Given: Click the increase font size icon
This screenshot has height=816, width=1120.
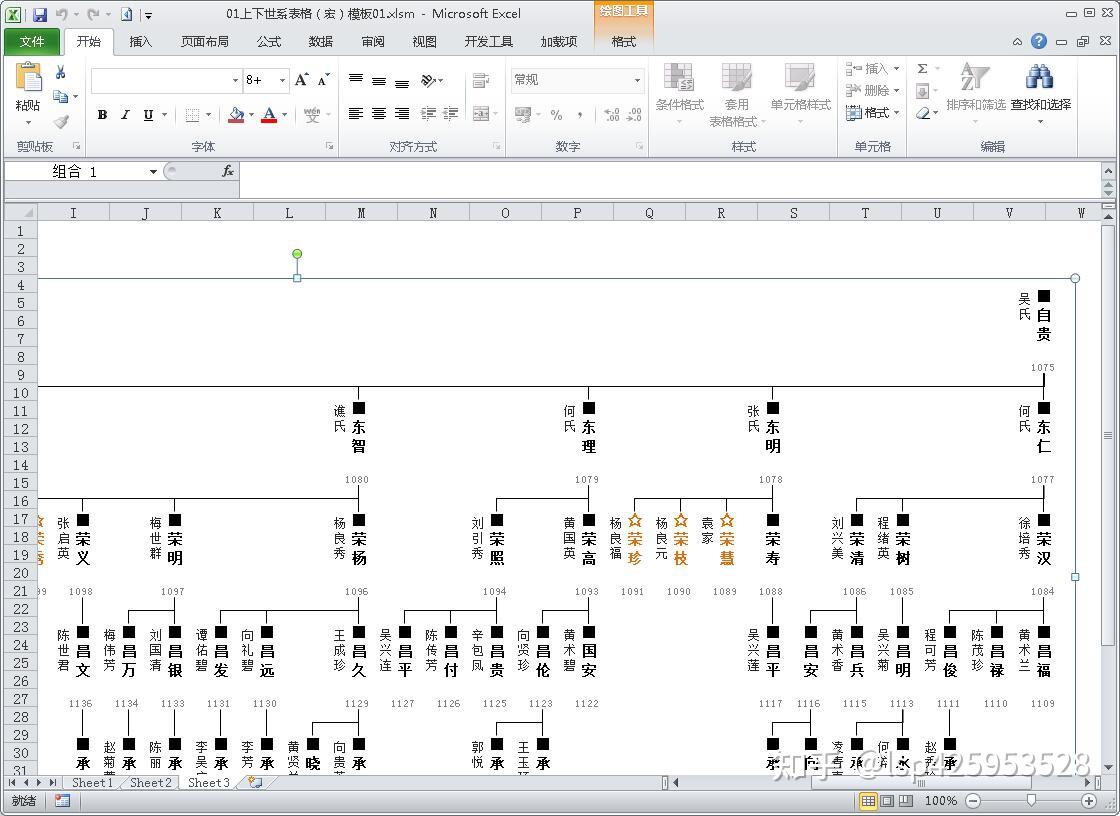Looking at the screenshot, I should coord(301,79).
